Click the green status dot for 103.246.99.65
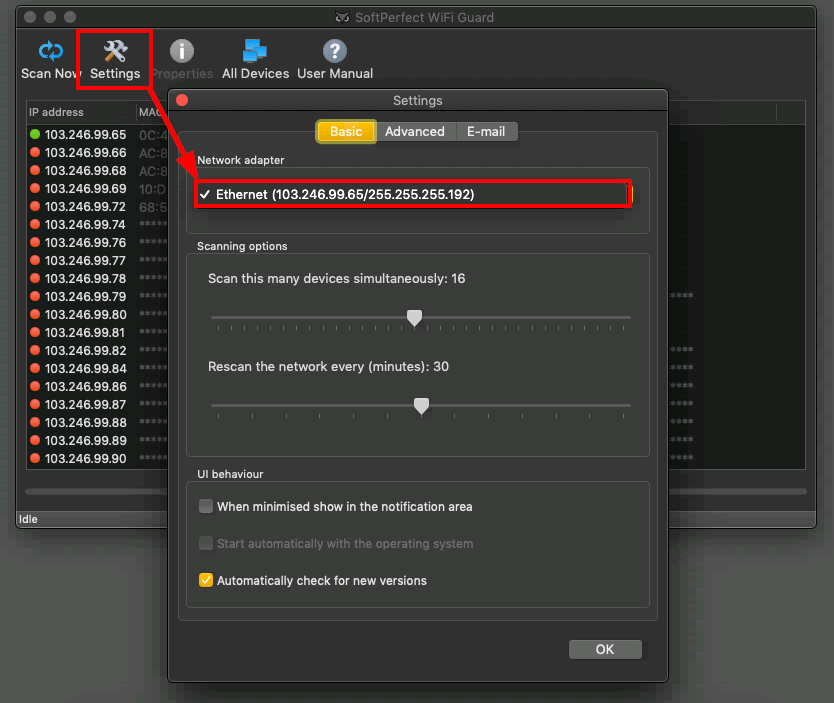The height and width of the screenshot is (703, 834). [35, 134]
